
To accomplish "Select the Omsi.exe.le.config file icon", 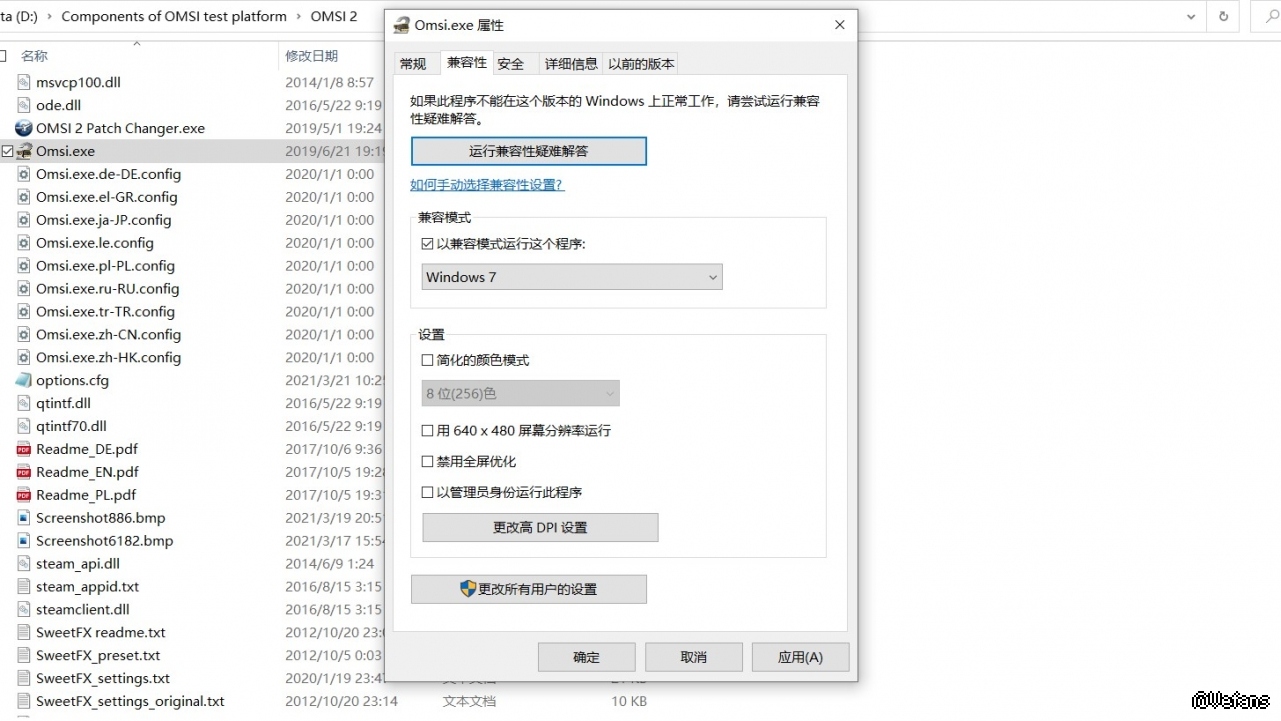I will coord(24,243).
